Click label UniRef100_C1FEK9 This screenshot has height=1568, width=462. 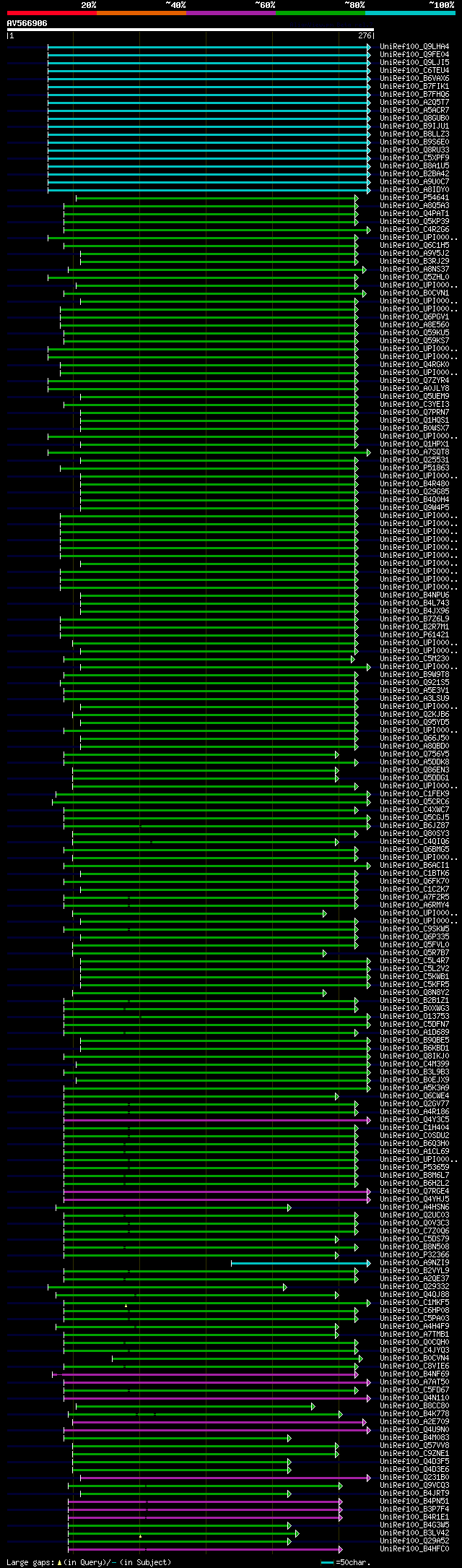pyautogui.click(x=414, y=794)
